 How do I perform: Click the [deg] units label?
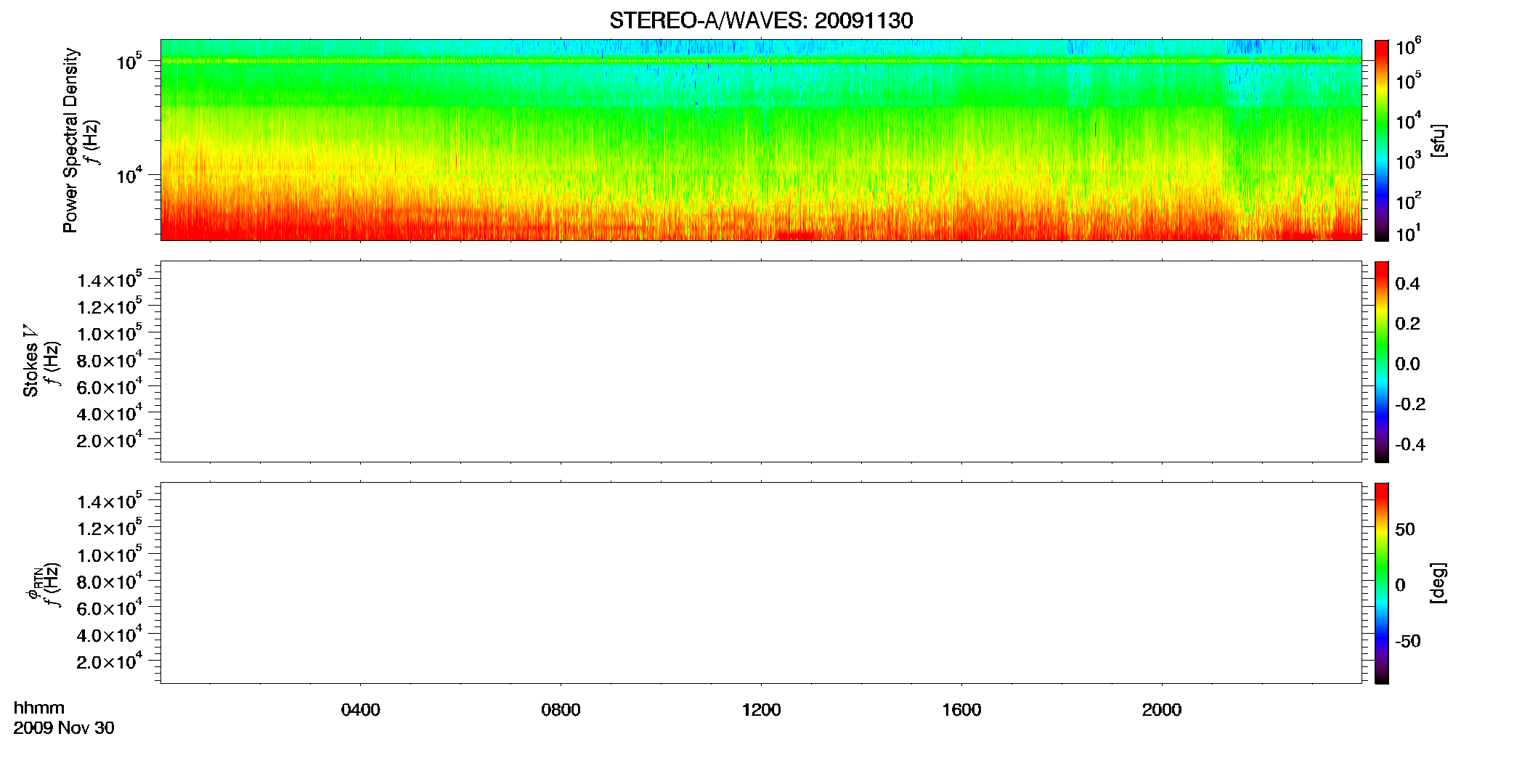click(1438, 583)
